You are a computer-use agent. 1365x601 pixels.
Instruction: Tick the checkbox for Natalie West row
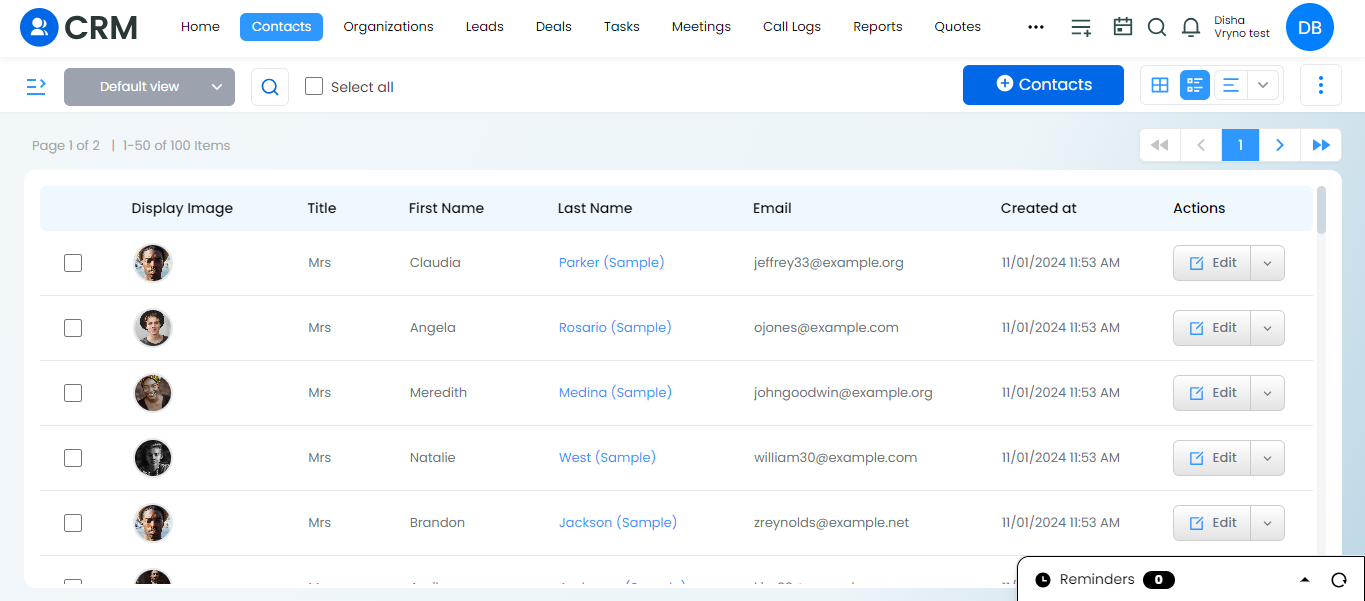point(73,458)
